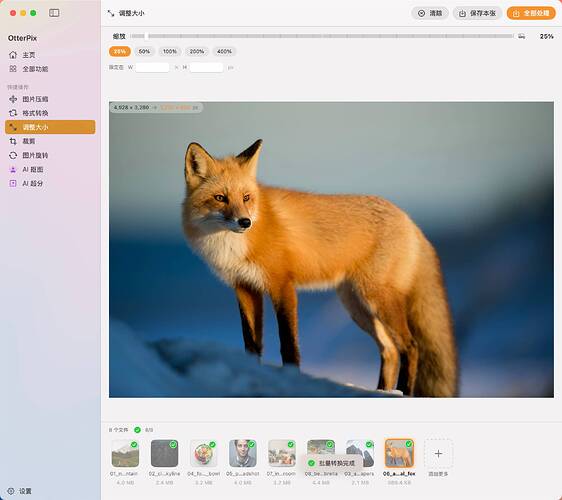This screenshot has width=562, height=500.
Task: Click the plus tile to add more images
Action: (x=438, y=453)
